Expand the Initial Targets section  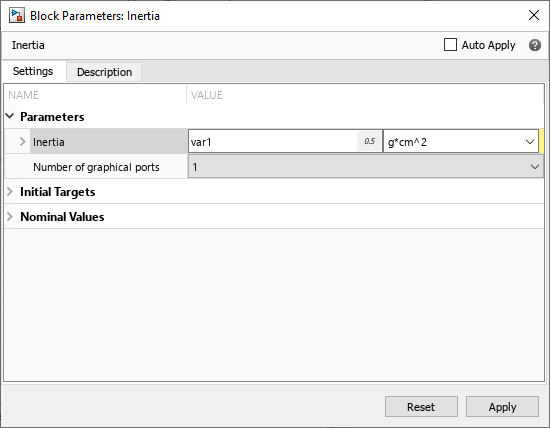(10, 192)
